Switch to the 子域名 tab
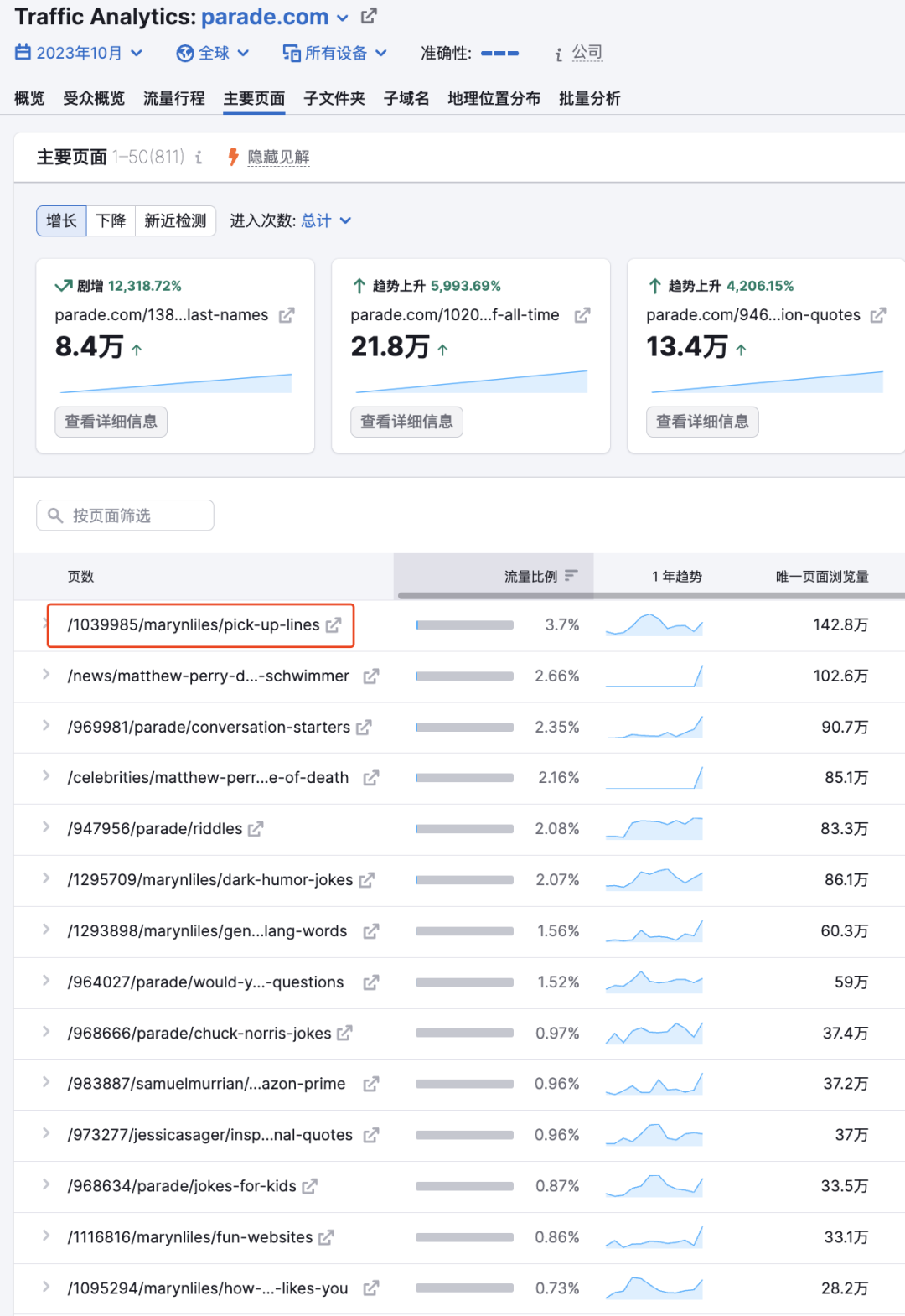 tap(406, 98)
